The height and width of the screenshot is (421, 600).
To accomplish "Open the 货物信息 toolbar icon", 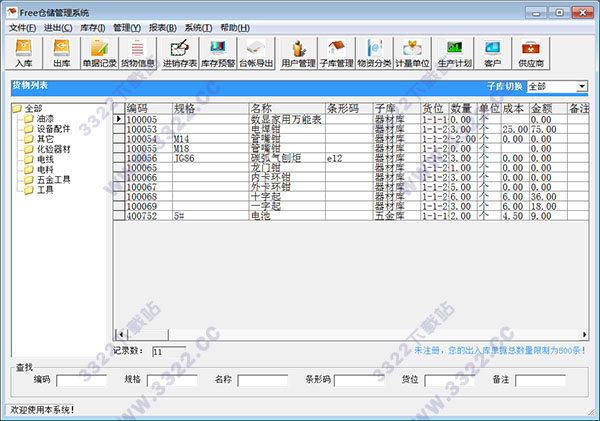I will click(x=138, y=53).
